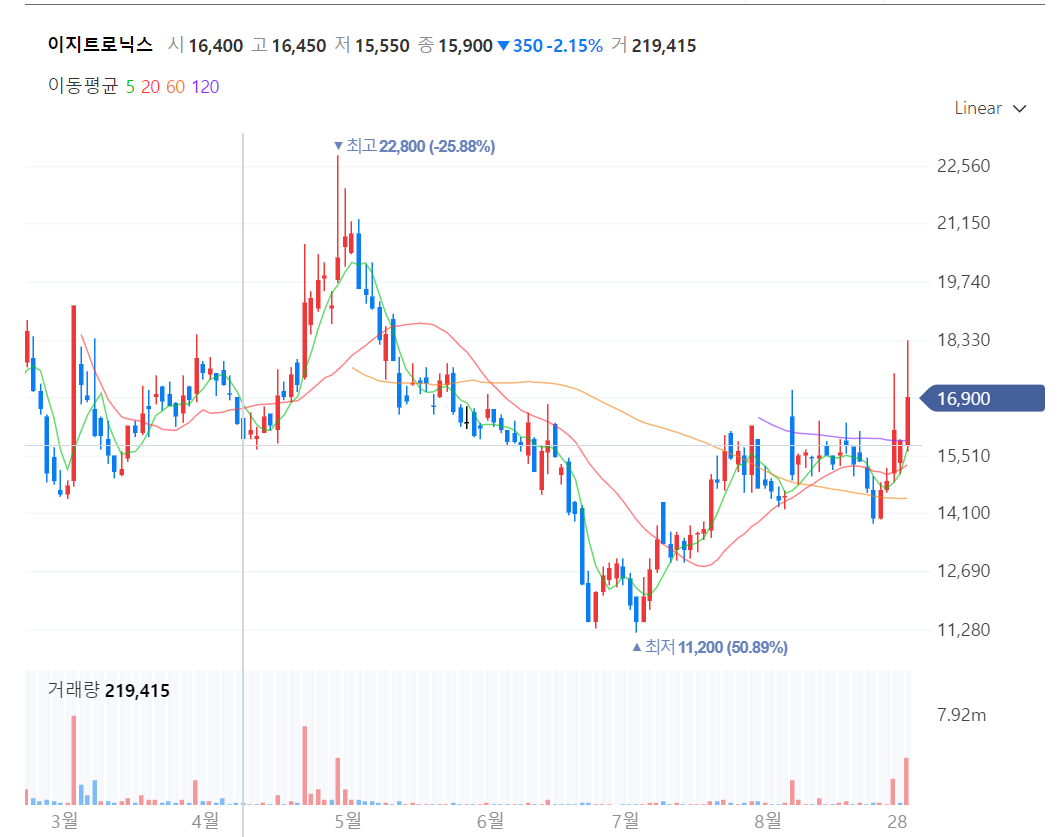1059x837 pixels.
Task: Click the 28 date axis label
Action: click(897, 822)
